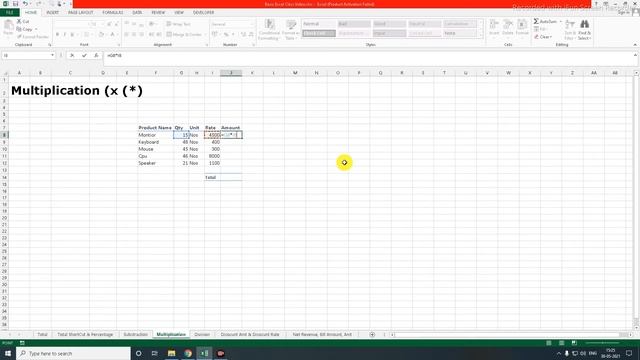Select the Rate value 8000 for Cpu
Screen dimensions: 640x360
(212, 156)
